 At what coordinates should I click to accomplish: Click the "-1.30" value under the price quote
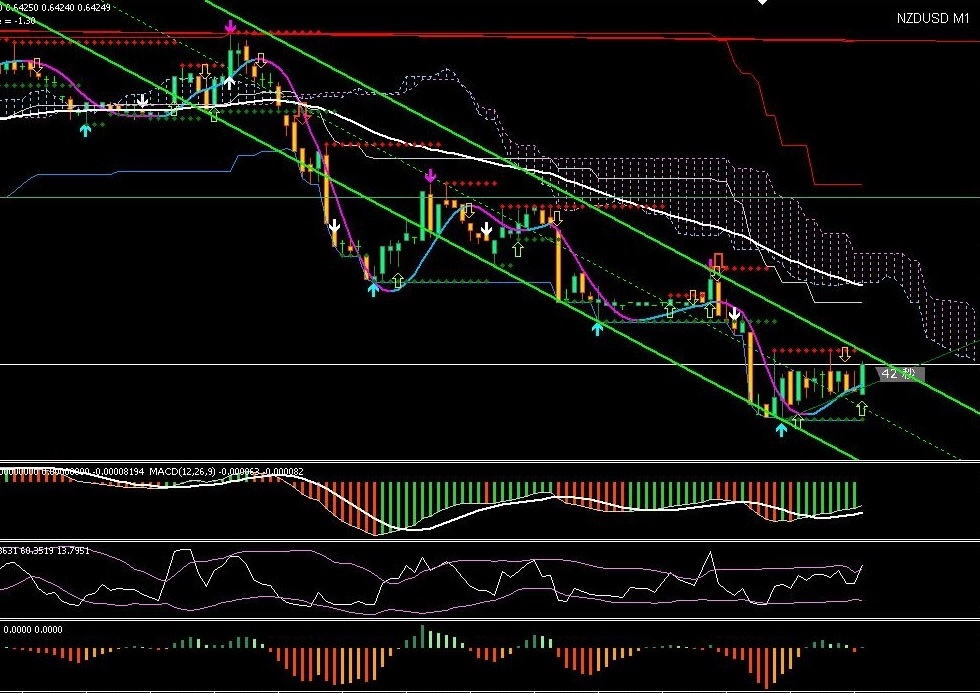(x=25, y=21)
